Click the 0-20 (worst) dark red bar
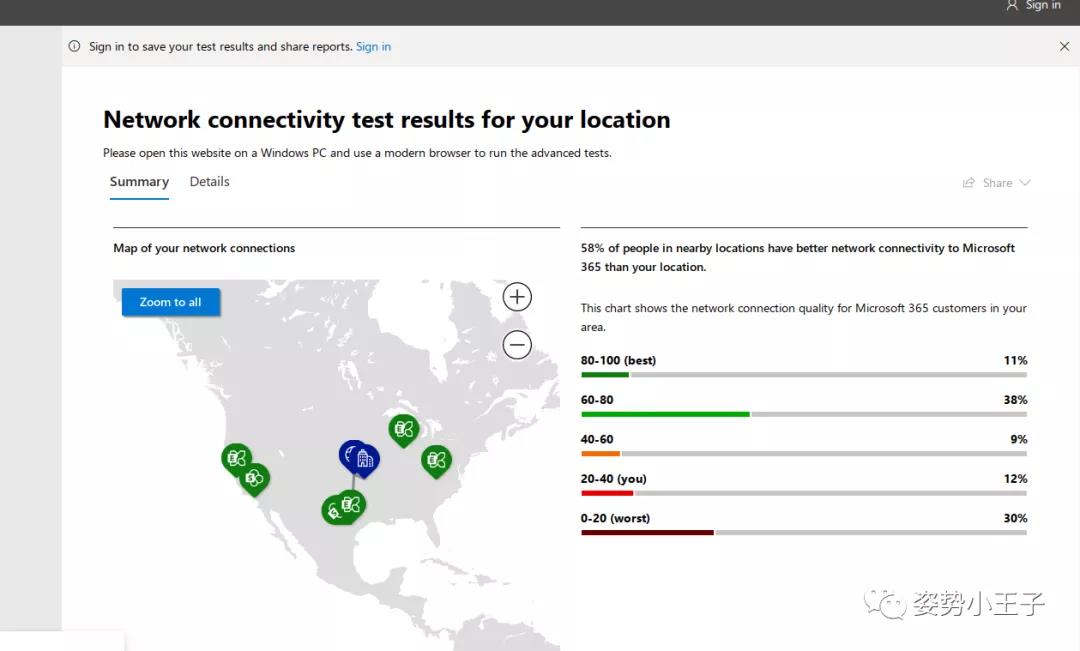Image resolution: width=1080 pixels, height=651 pixels. point(804,533)
